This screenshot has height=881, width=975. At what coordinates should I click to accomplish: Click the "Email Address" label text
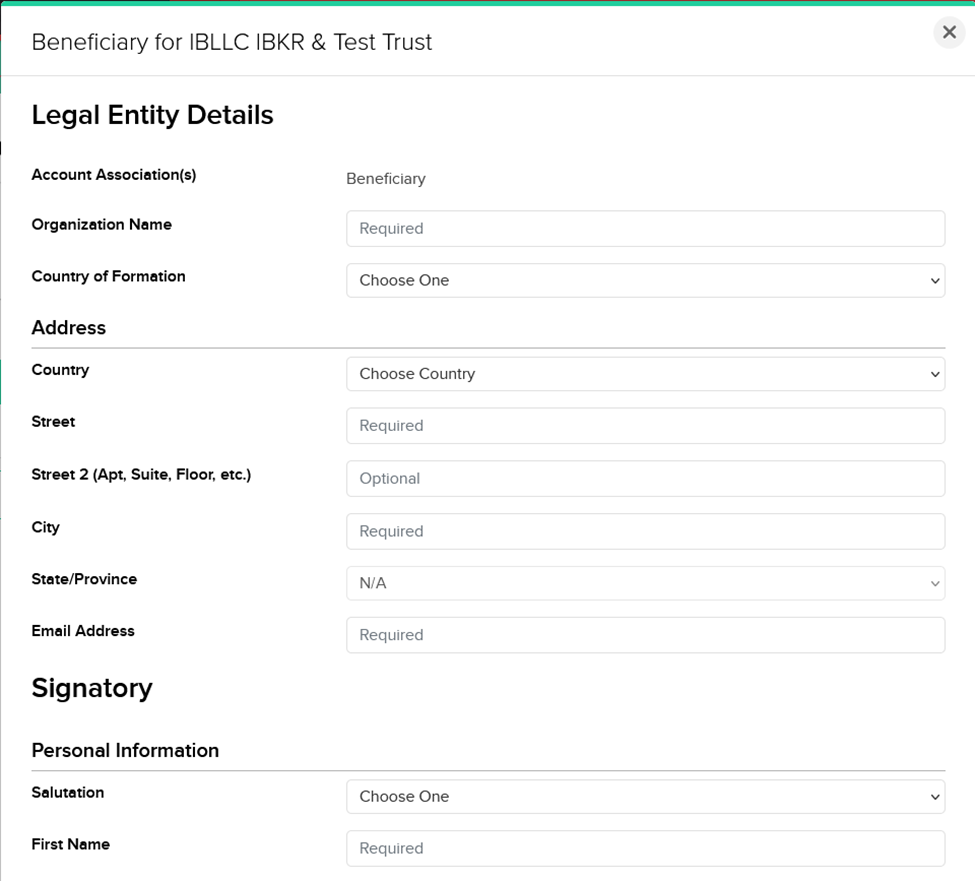click(x=83, y=631)
